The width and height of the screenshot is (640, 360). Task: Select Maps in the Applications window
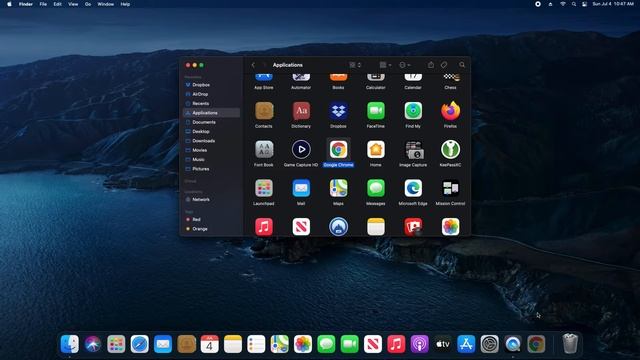click(x=338, y=189)
